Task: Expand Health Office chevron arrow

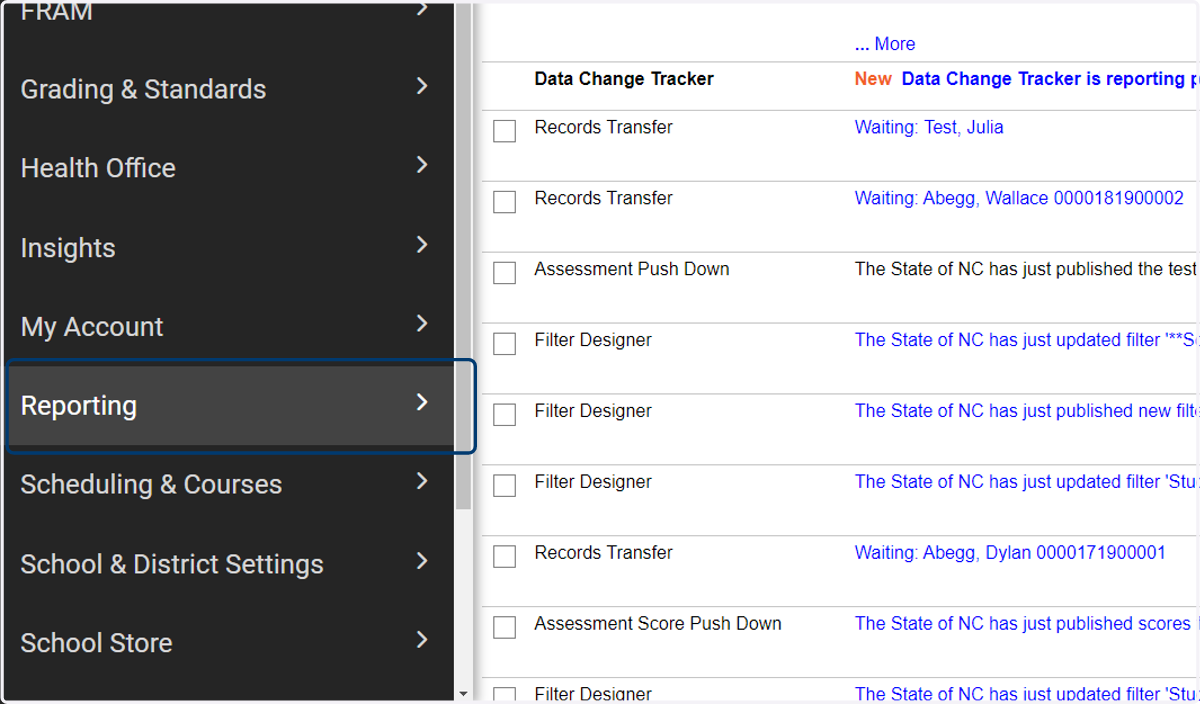Action: (422, 165)
